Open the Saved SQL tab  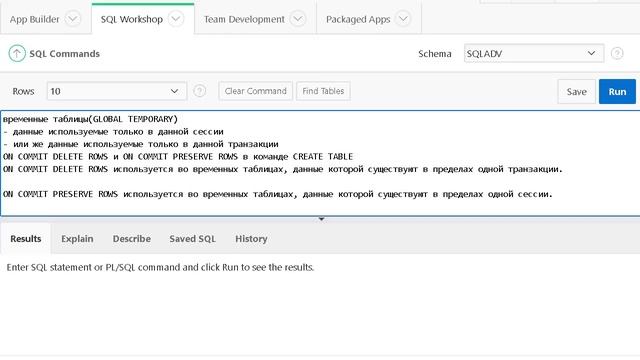click(192, 239)
